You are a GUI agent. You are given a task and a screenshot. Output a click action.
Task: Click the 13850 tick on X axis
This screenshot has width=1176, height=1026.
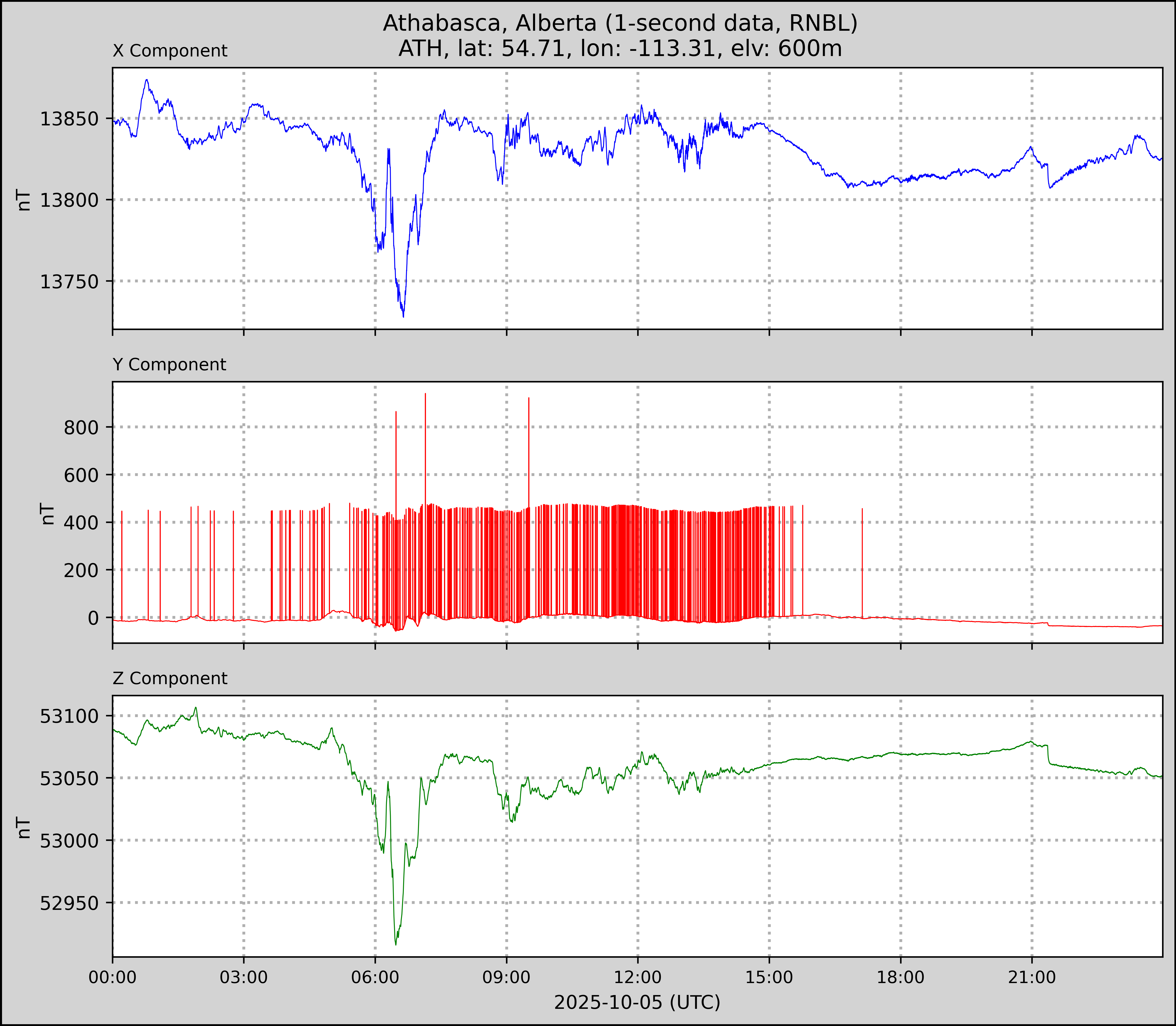pos(69,119)
